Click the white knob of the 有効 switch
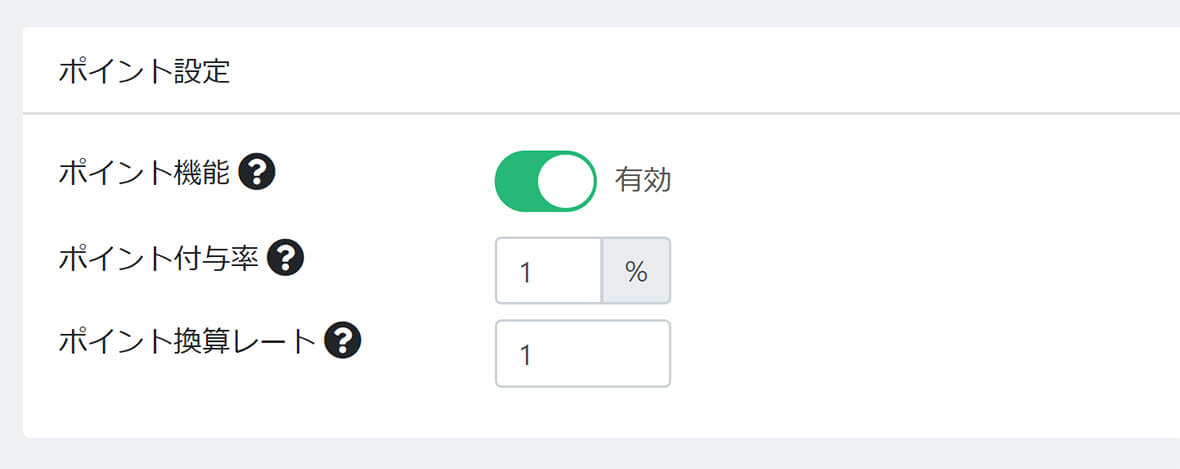Viewport: 1180px width, 469px height. click(x=567, y=181)
